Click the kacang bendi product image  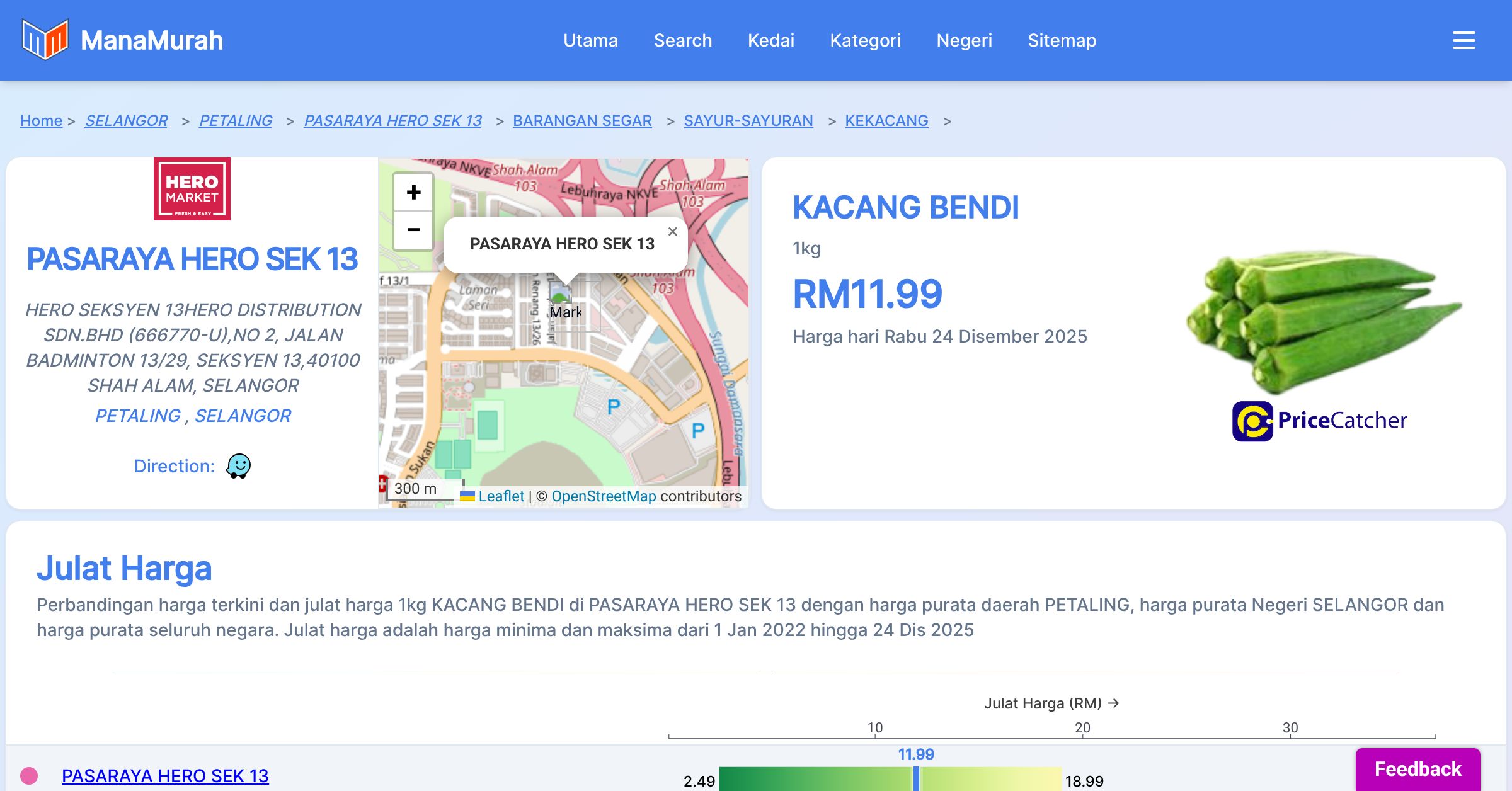pos(1323,320)
